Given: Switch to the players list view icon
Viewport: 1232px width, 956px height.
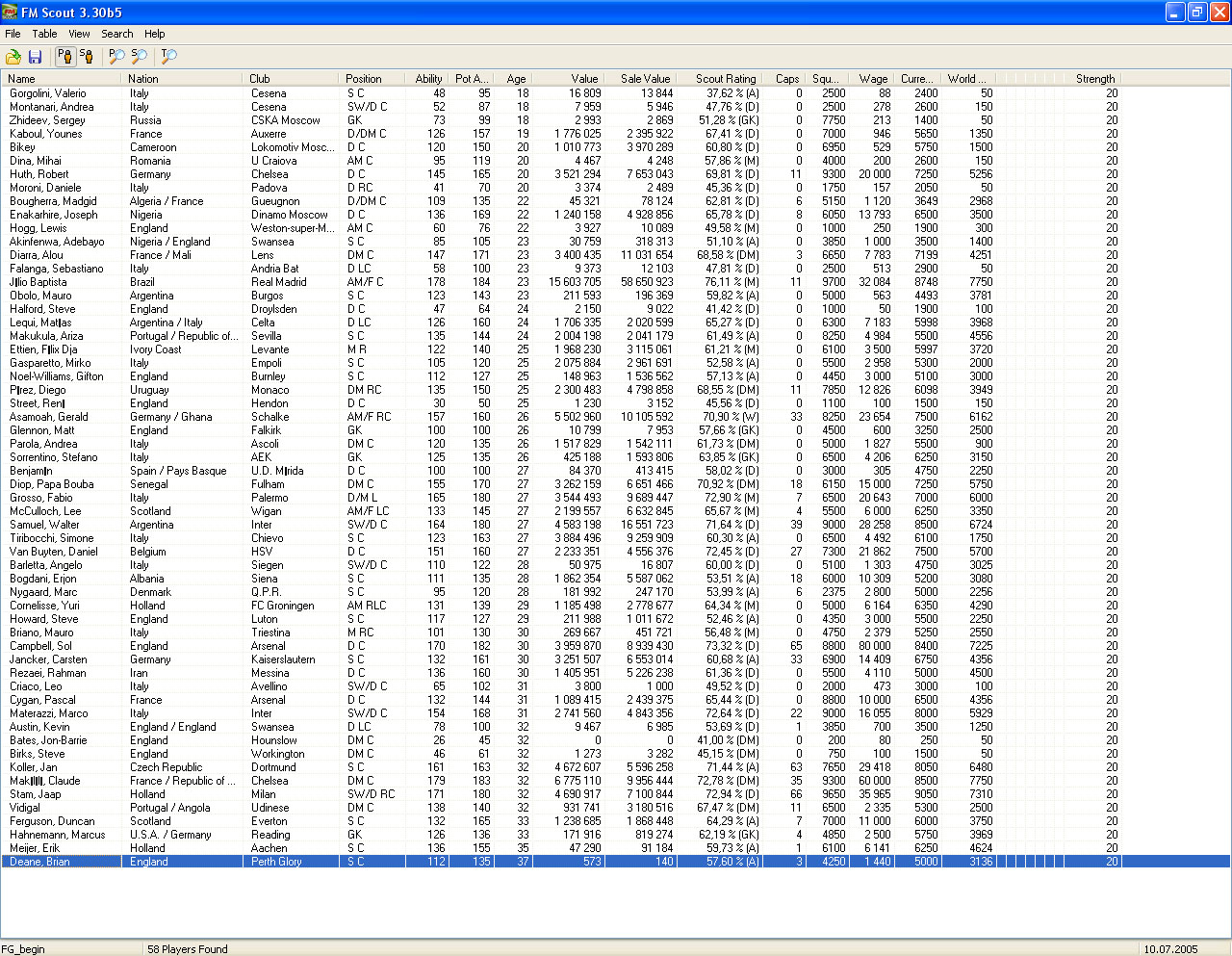Looking at the screenshot, I should click(x=64, y=57).
